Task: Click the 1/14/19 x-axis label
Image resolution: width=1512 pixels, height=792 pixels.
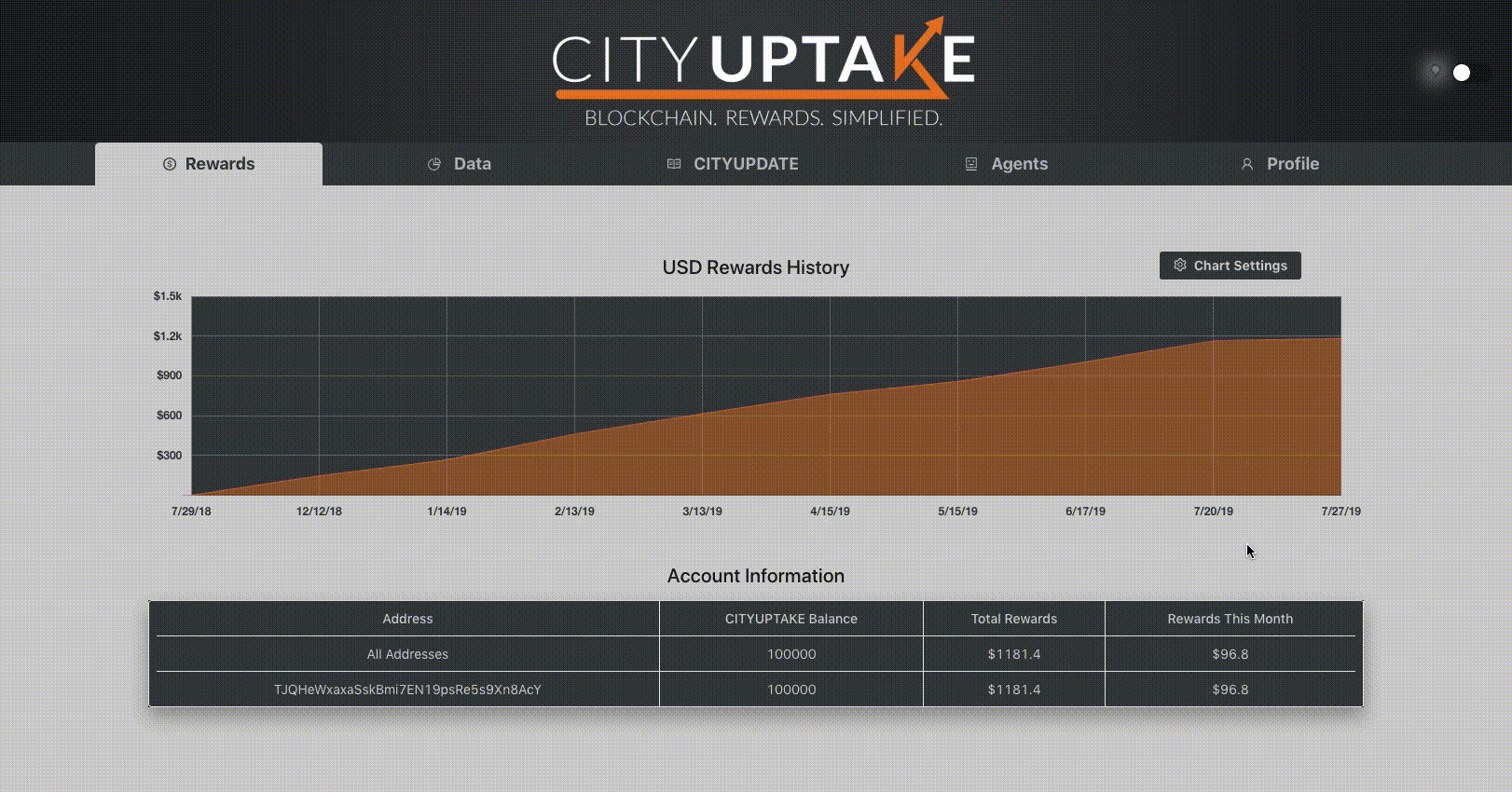Action: (447, 512)
